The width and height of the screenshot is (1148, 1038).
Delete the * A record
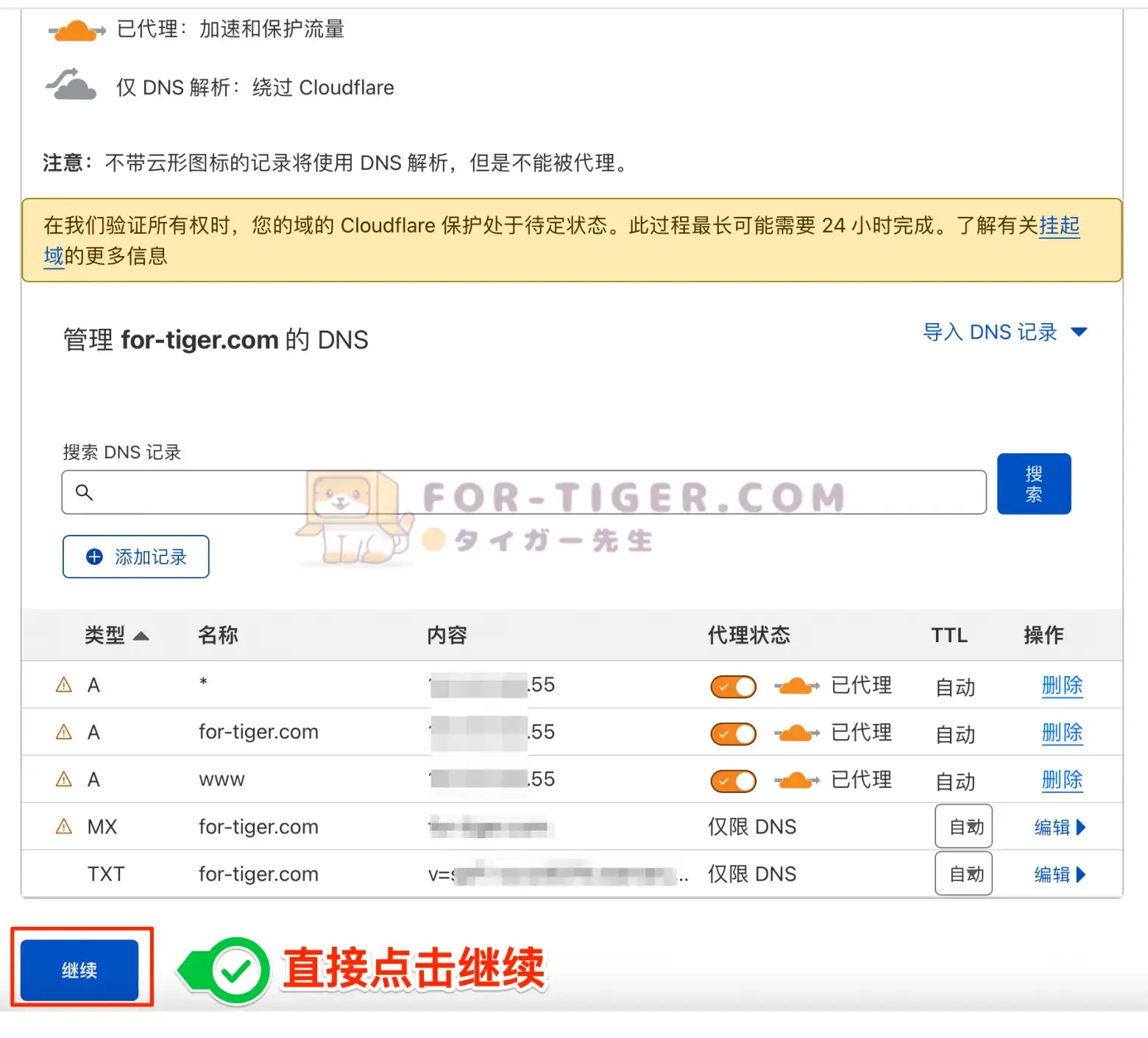point(1062,686)
